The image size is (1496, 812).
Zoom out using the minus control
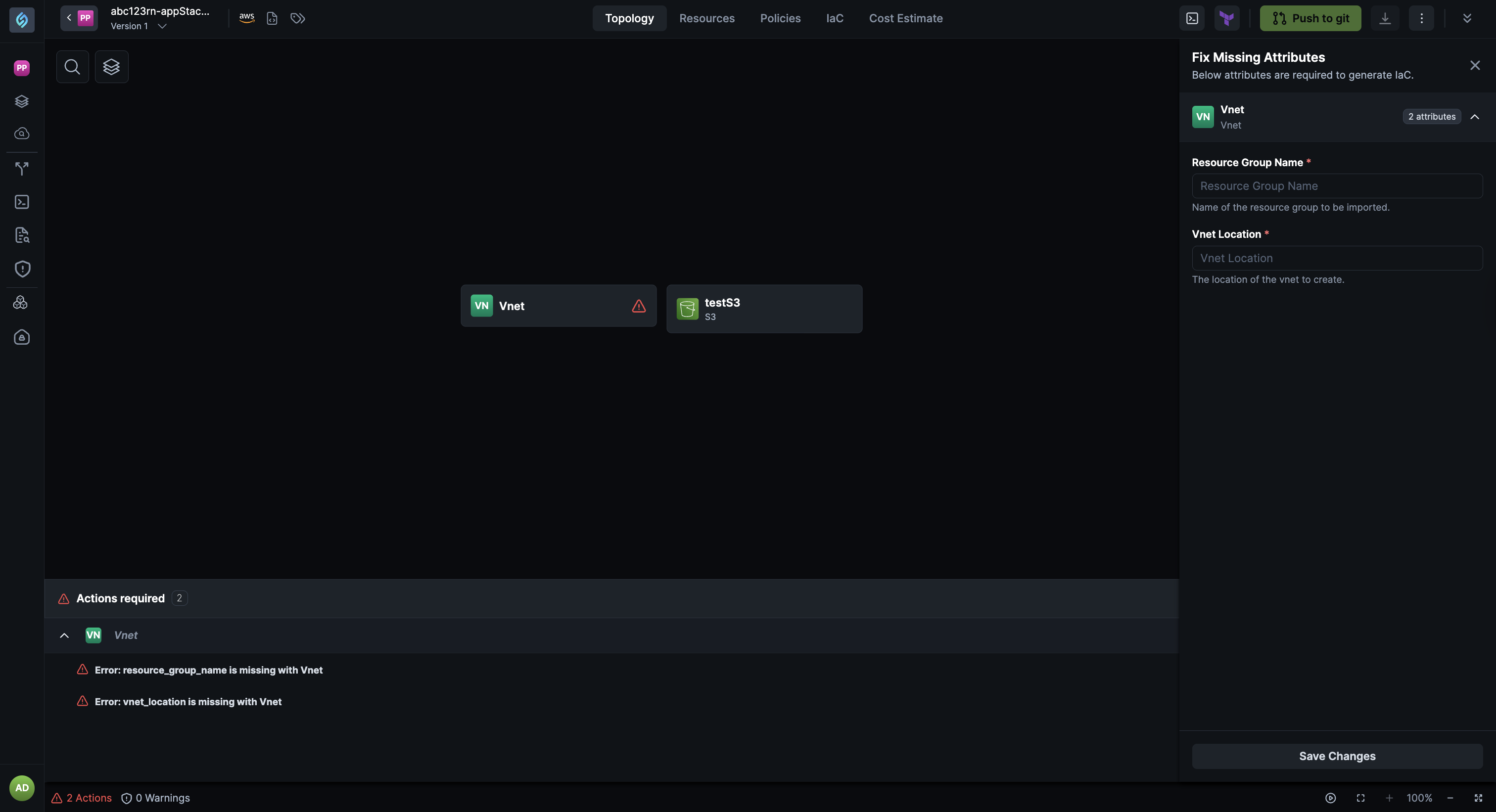pos(1449,798)
